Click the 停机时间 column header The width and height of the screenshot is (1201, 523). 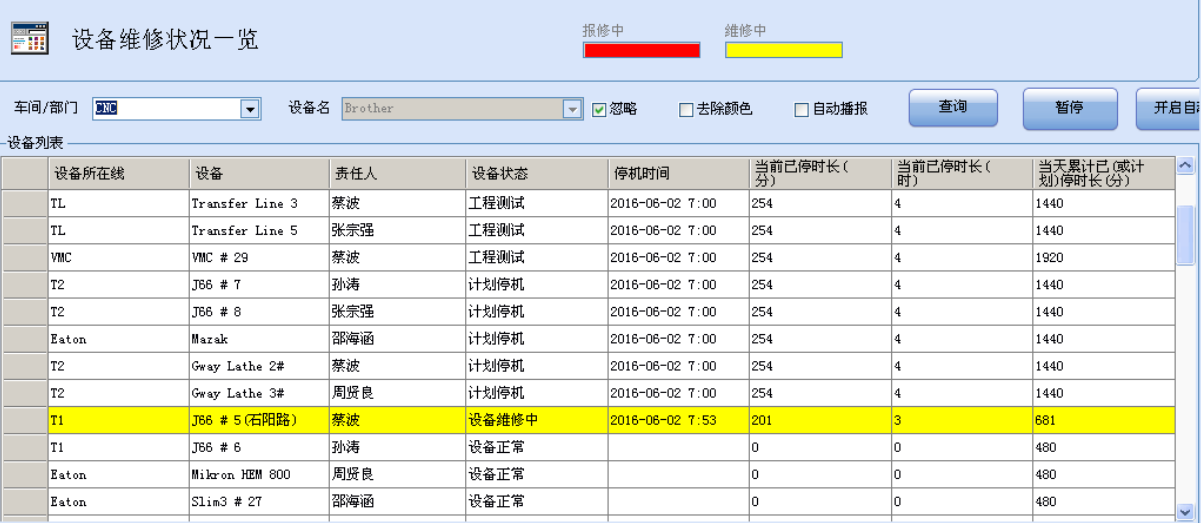pos(677,174)
